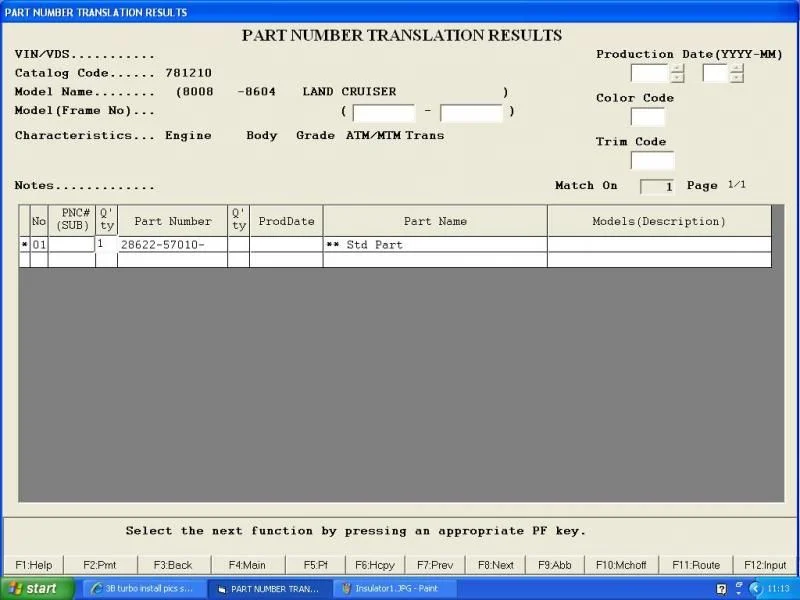Click the Page 1/1 indicator

coord(716,185)
